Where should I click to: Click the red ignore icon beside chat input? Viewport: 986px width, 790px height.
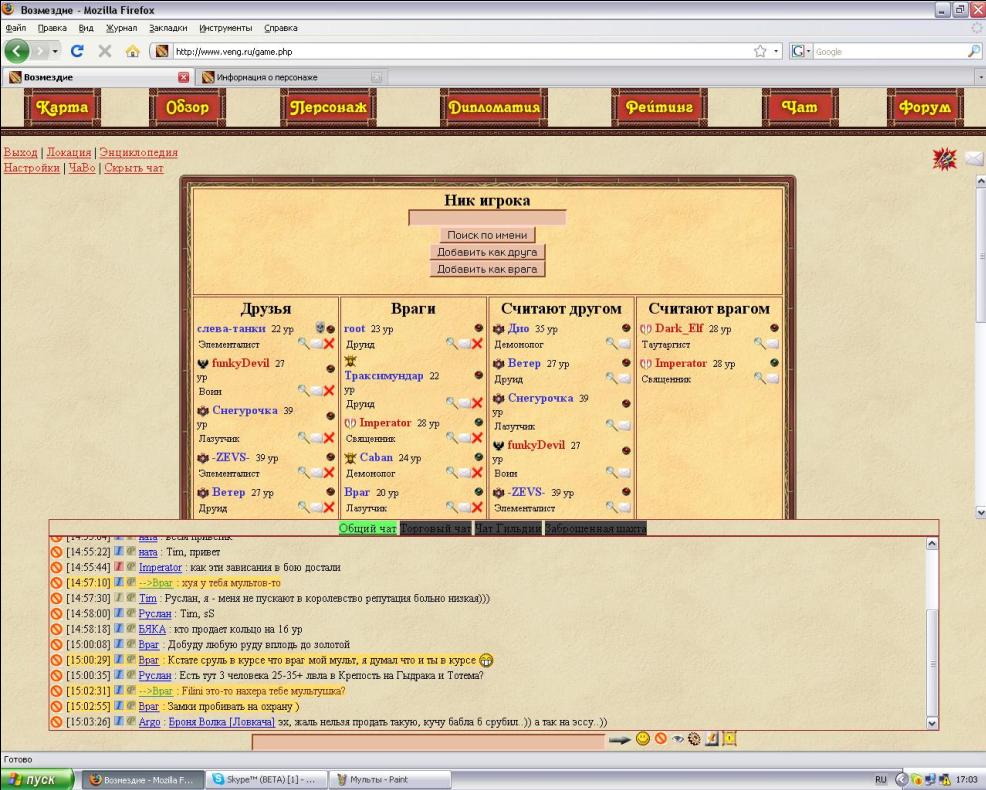point(660,738)
